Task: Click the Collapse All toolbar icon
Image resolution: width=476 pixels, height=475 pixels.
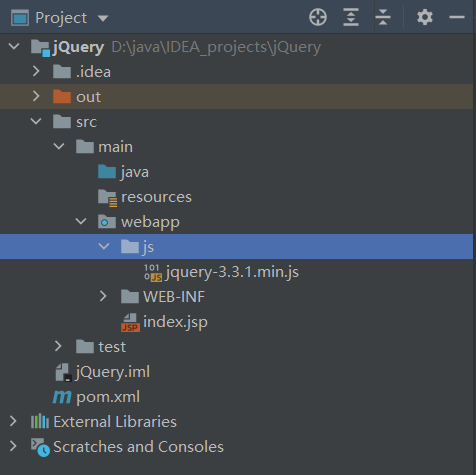Action: coord(383,17)
